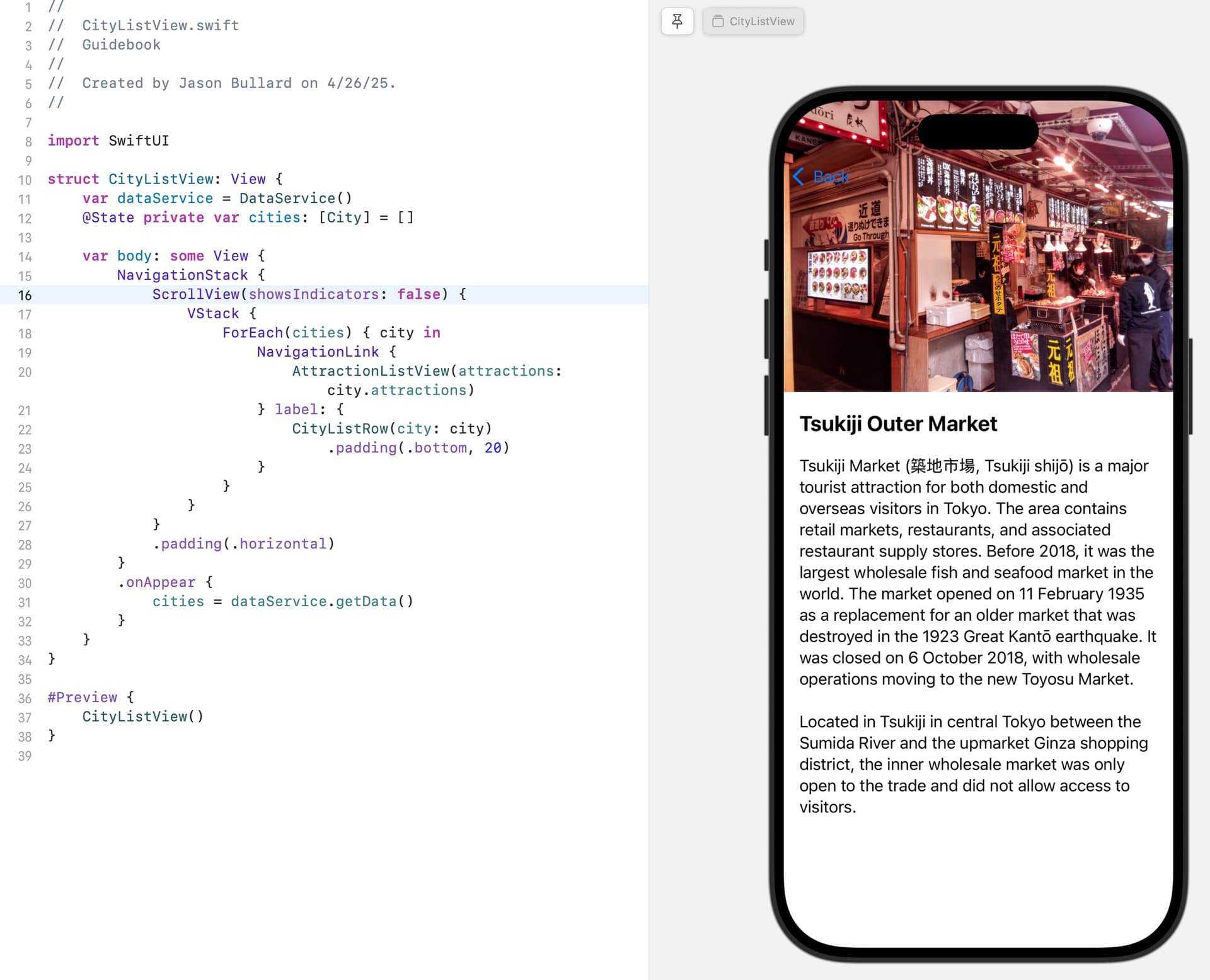Tap the Tsukiji market header photo

coord(978,246)
